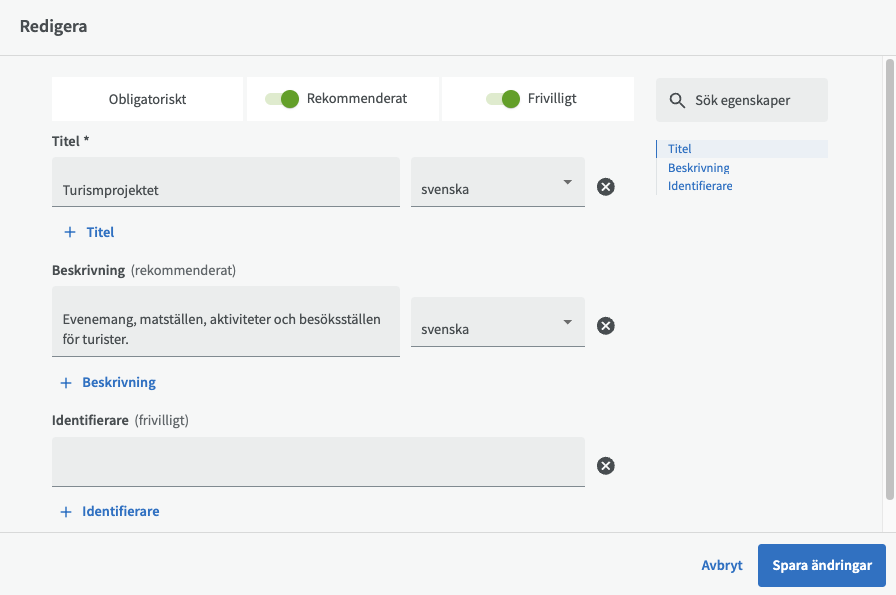Screen dimensions: 896x595
Task: Clear the Beskrivning entry using its X icon
Action: pyautogui.click(x=605, y=325)
